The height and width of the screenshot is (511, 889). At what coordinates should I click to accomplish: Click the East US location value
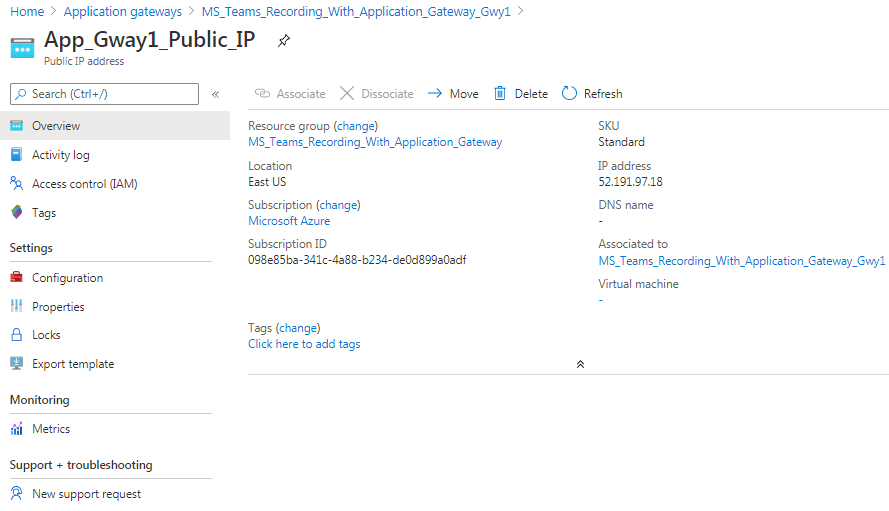(267, 181)
